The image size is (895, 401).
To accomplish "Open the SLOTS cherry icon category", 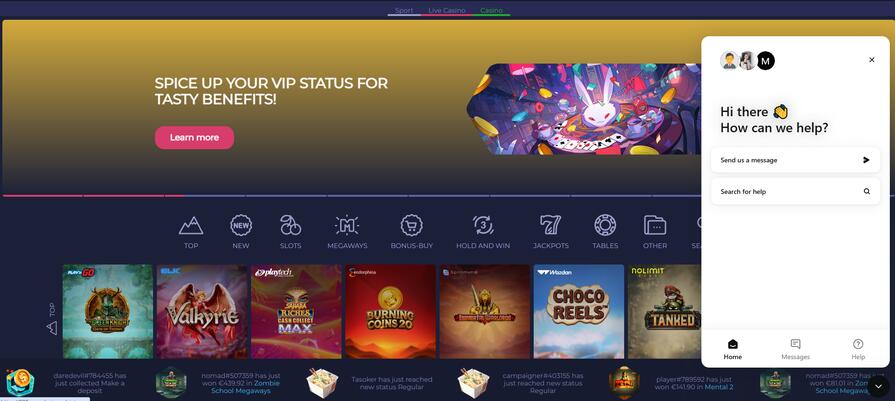I will tap(291, 225).
